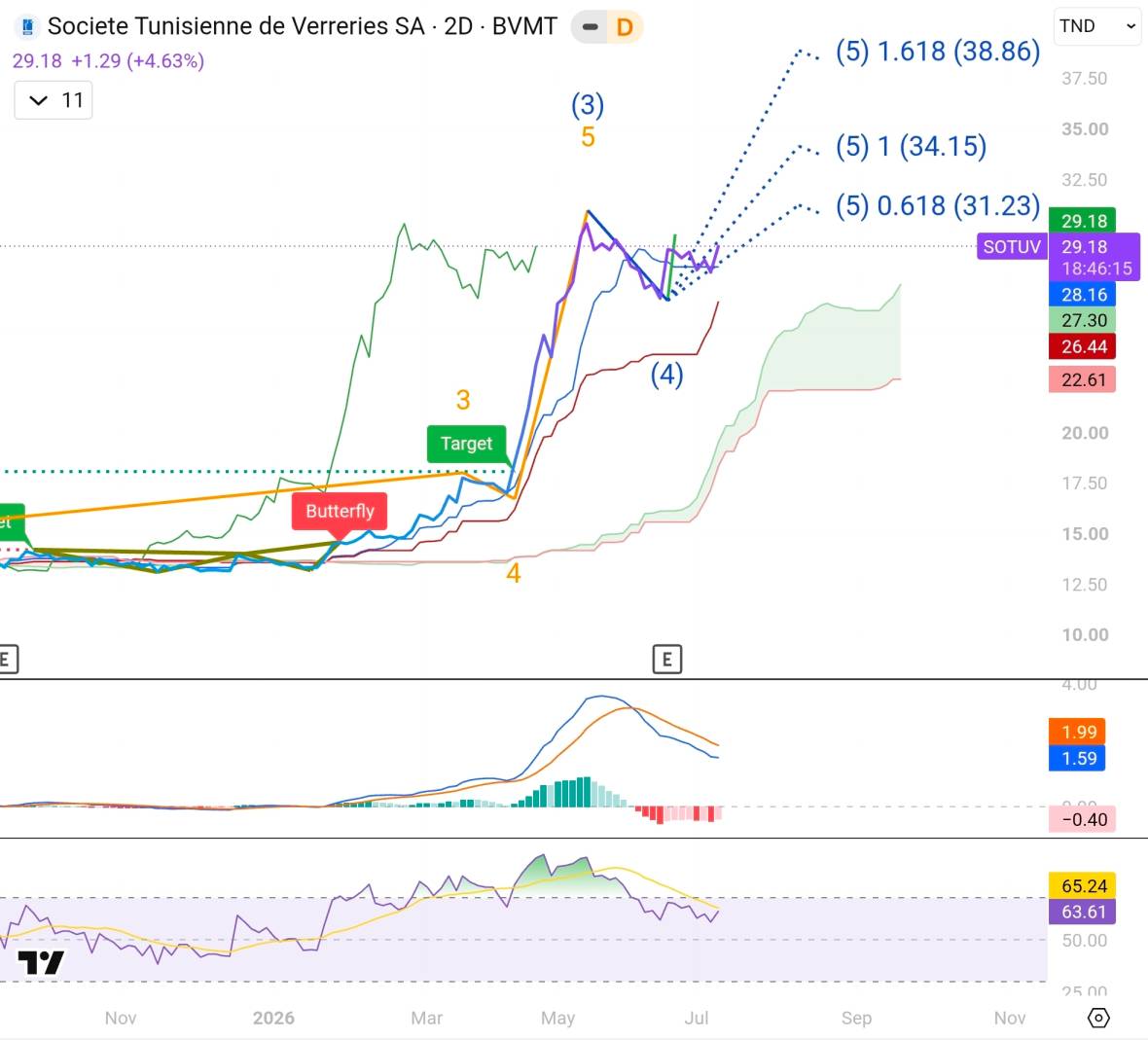The width and height of the screenshot is (1148, 1040).
Task: Open the TND currency dropdown
Action: (1097, 26)
